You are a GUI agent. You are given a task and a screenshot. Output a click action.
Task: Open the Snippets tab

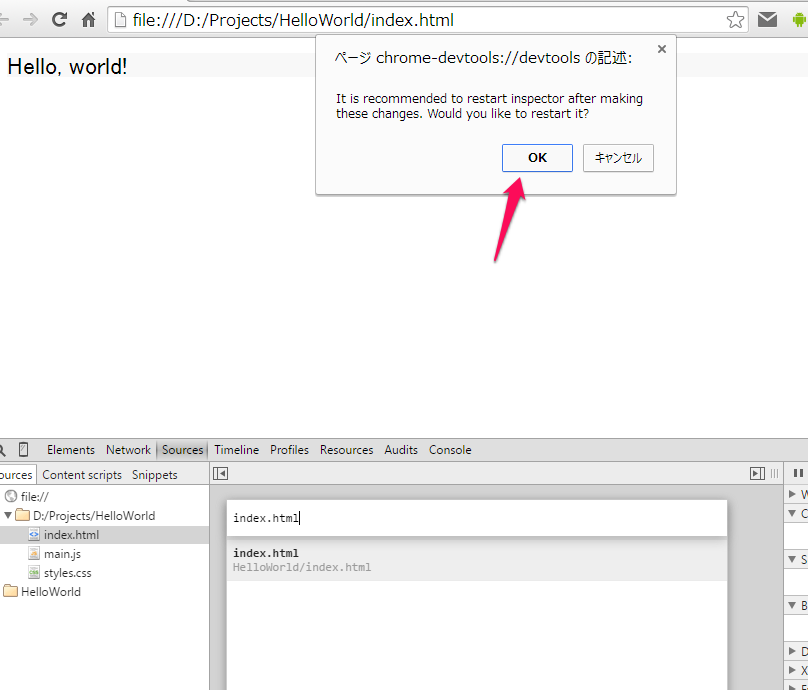[154, 474]
